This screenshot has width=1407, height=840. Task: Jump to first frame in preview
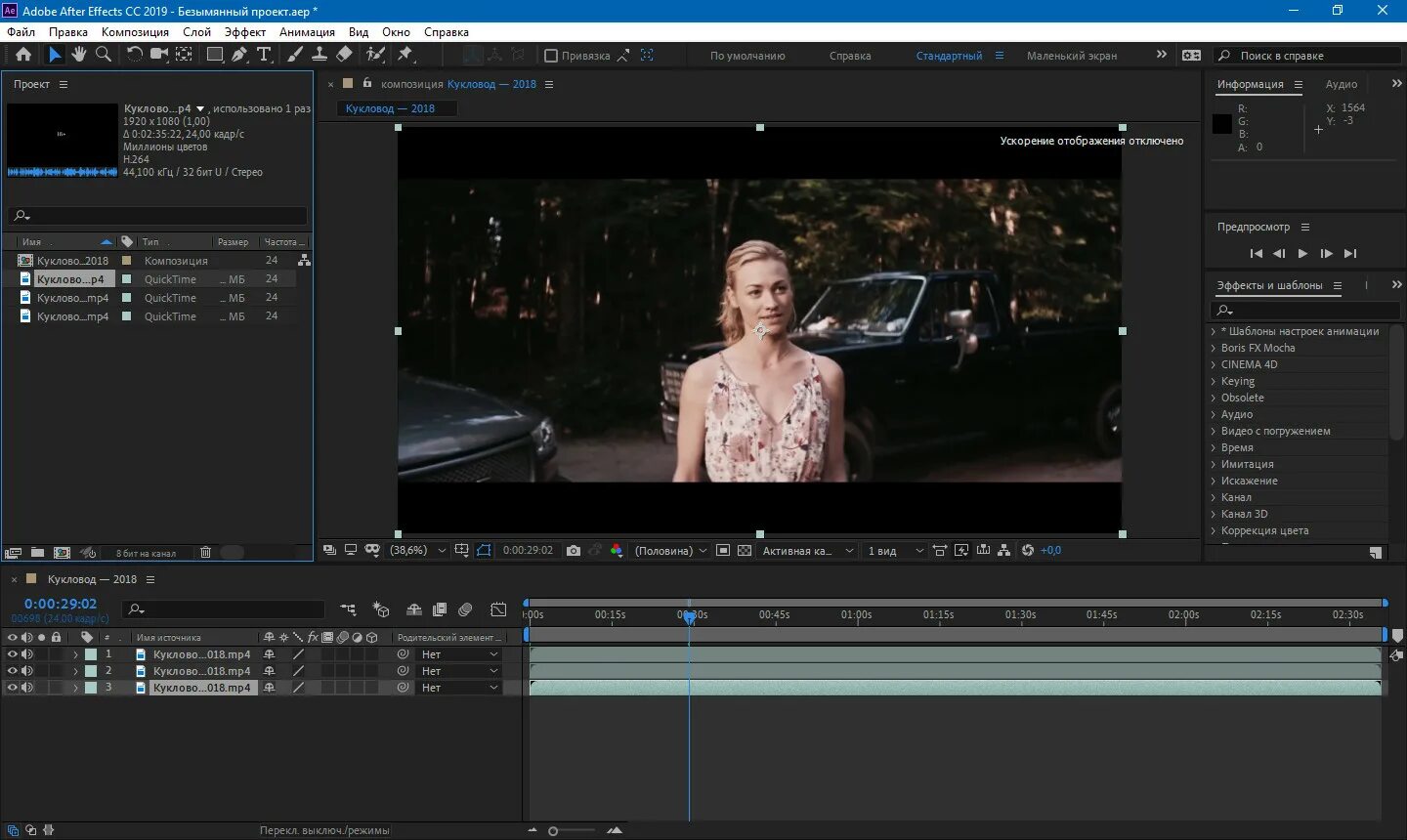[1257, 253]
